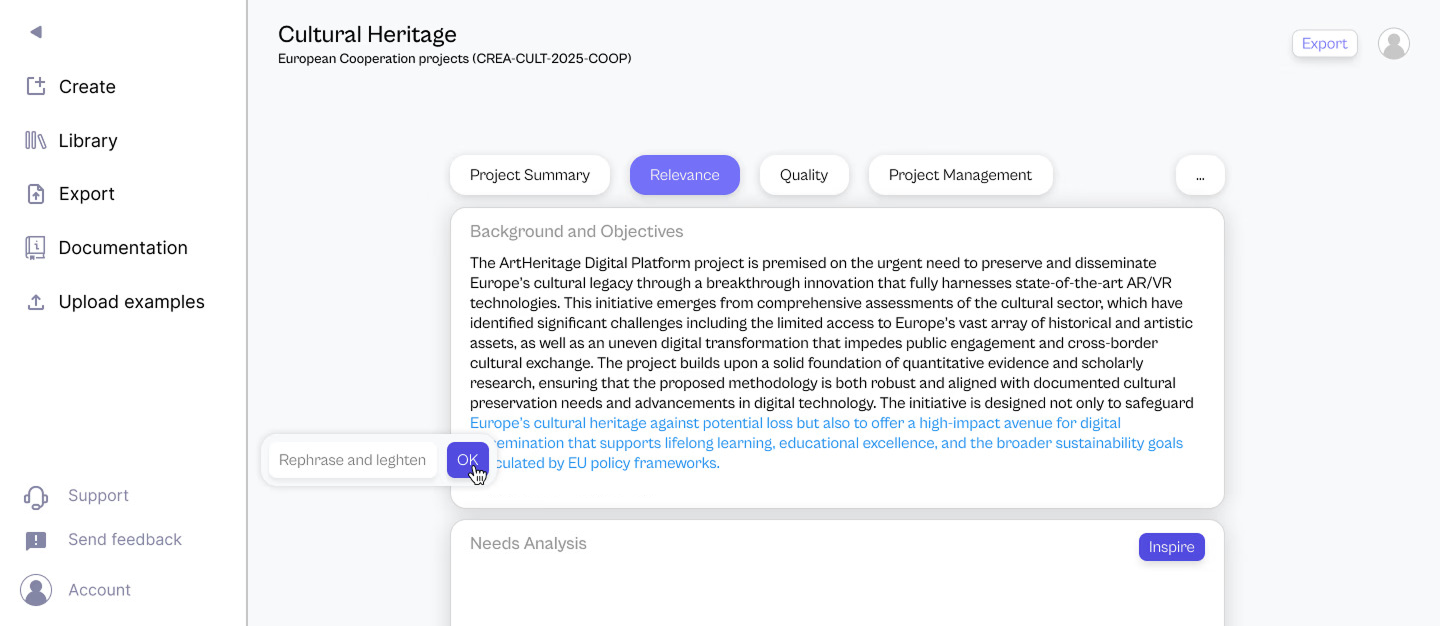
Task: Expand more tabs with the ellipsis button
Action: 1200,175
